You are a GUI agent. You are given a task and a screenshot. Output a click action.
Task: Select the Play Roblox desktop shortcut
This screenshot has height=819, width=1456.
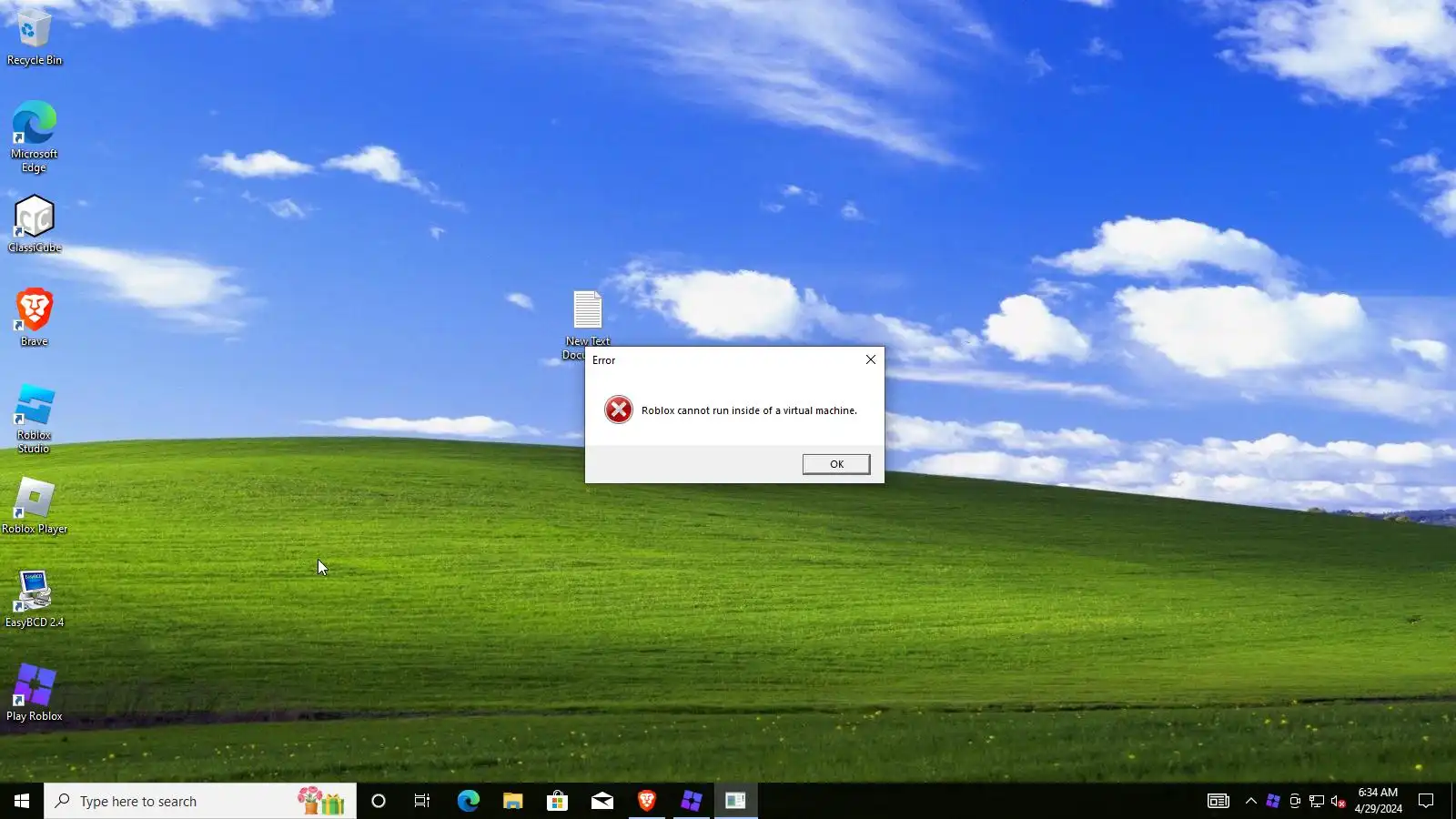(35, 693)
